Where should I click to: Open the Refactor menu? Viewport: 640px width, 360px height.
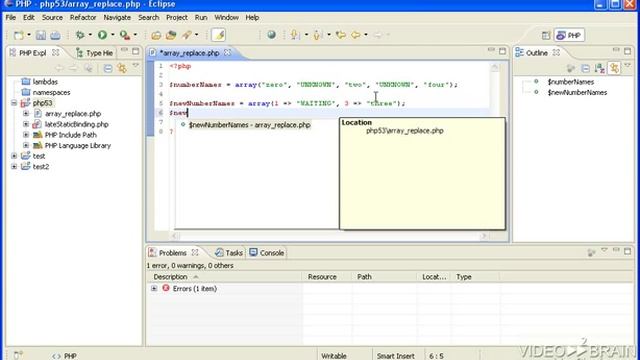(x=83, y=18)
